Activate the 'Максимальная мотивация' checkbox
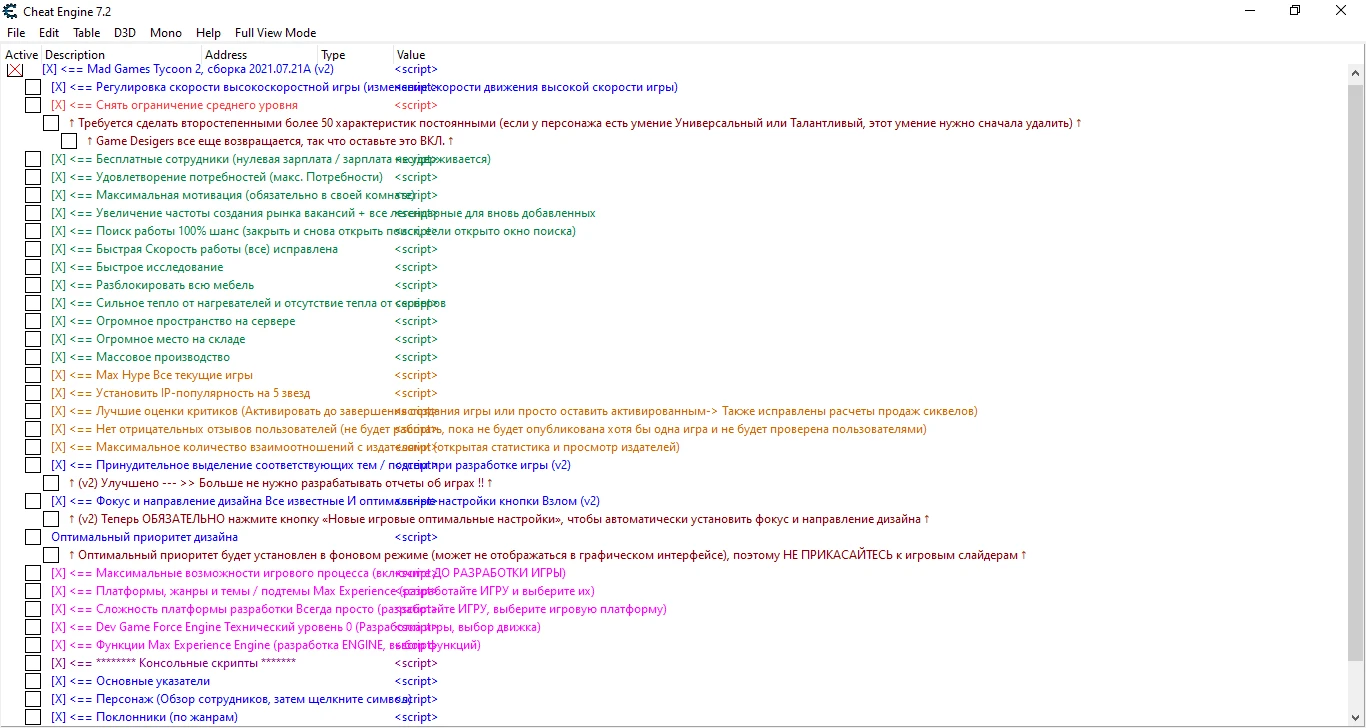The image size is (1366, 728). coord(33,196)
